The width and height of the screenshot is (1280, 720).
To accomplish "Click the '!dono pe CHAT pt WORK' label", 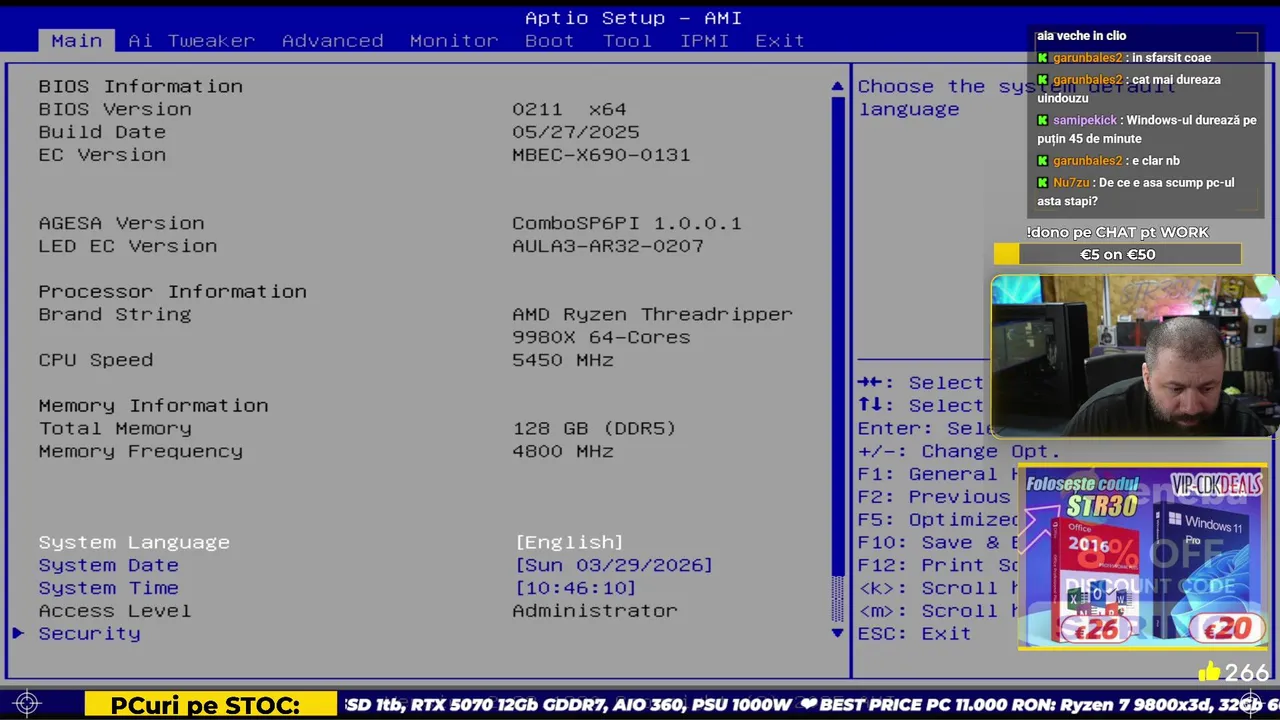I will [1117, 232].
